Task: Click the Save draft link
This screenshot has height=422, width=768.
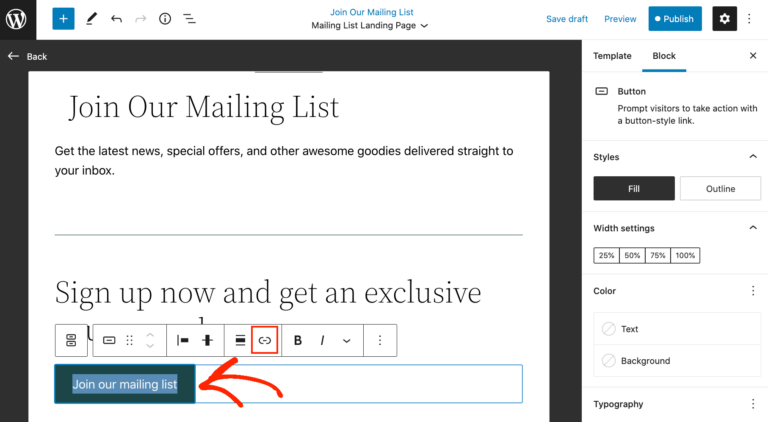Action: click(567, 19)
